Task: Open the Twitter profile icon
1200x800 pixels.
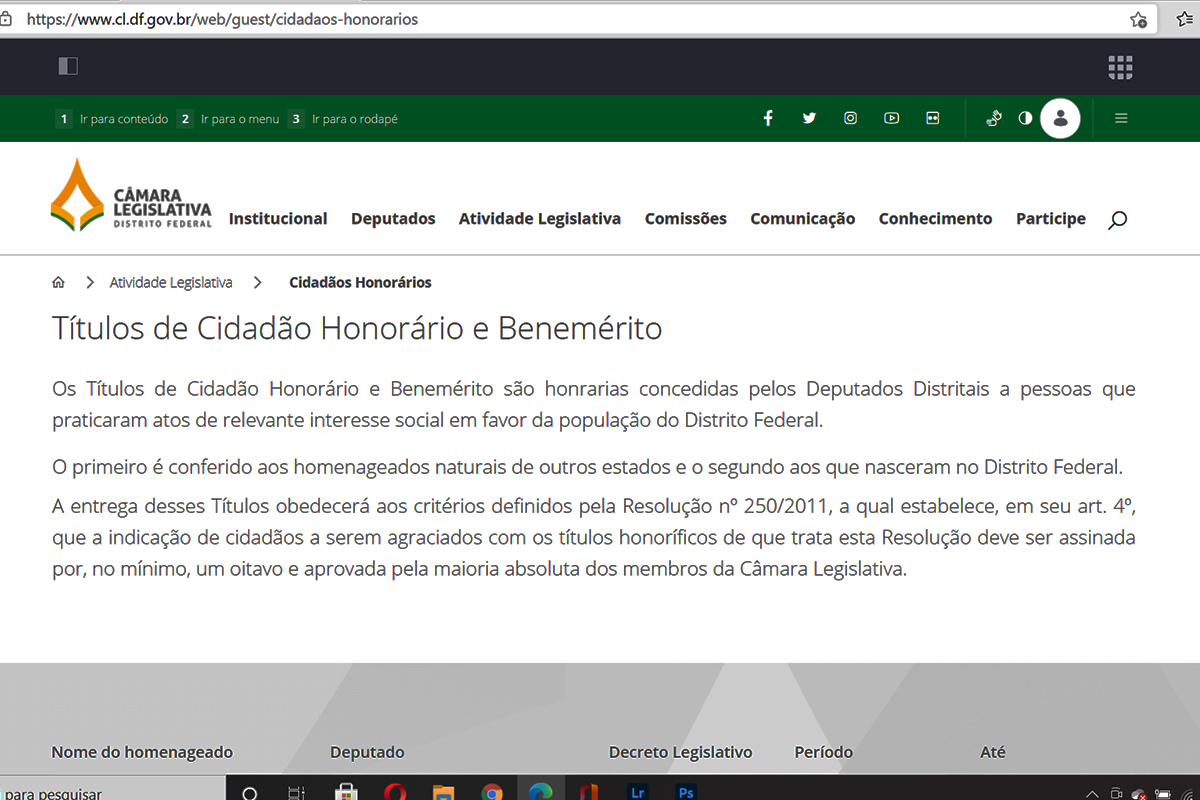Action: 809,118
